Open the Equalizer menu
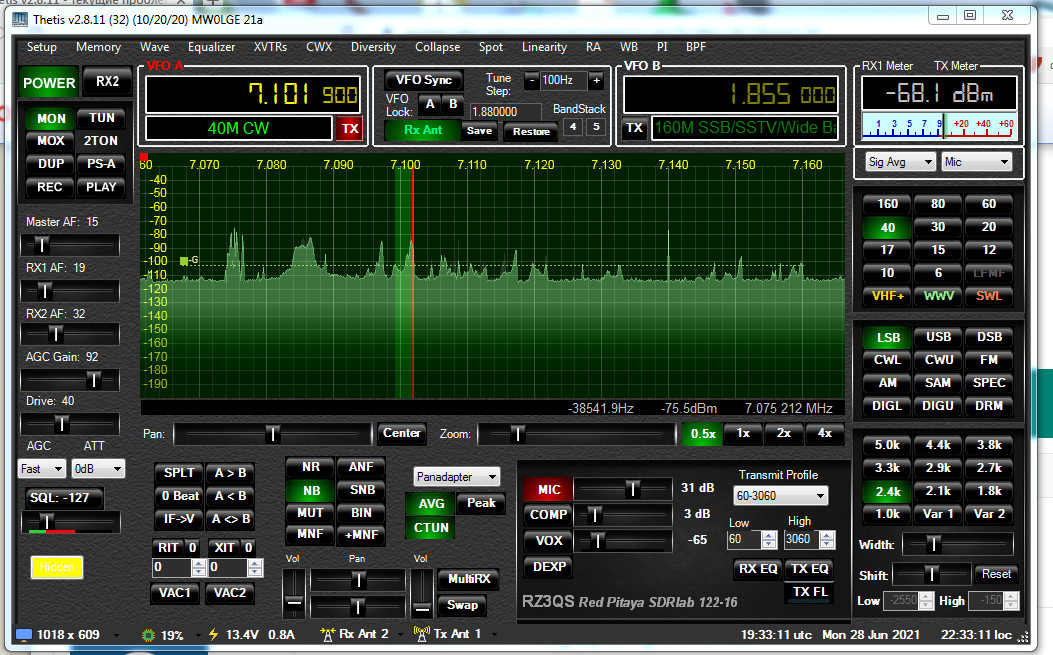Image resolution: width=1053 pixels, height=655 pixels. [212, 47]
